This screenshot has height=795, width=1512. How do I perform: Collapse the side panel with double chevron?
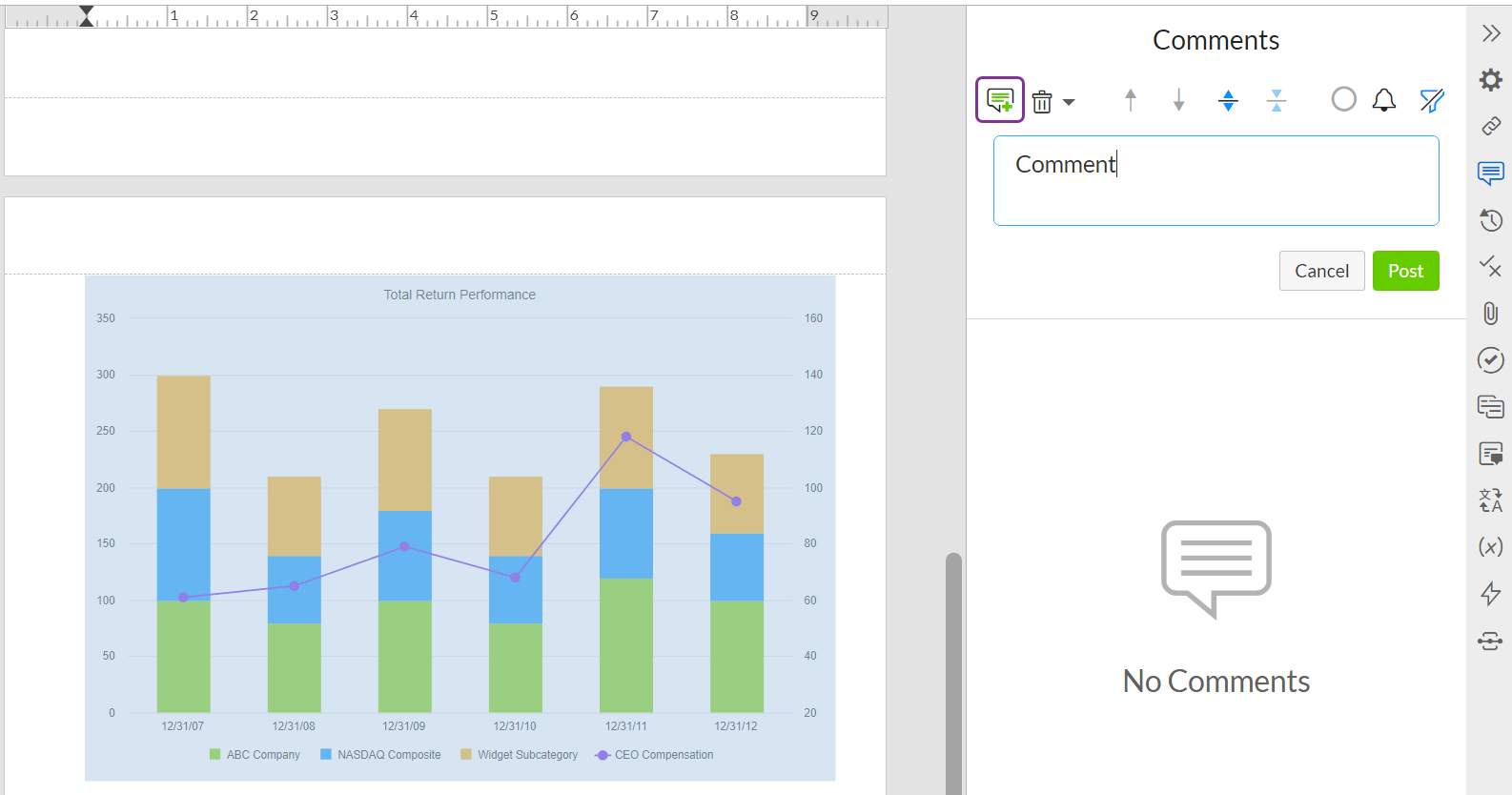coord(1491,33)
